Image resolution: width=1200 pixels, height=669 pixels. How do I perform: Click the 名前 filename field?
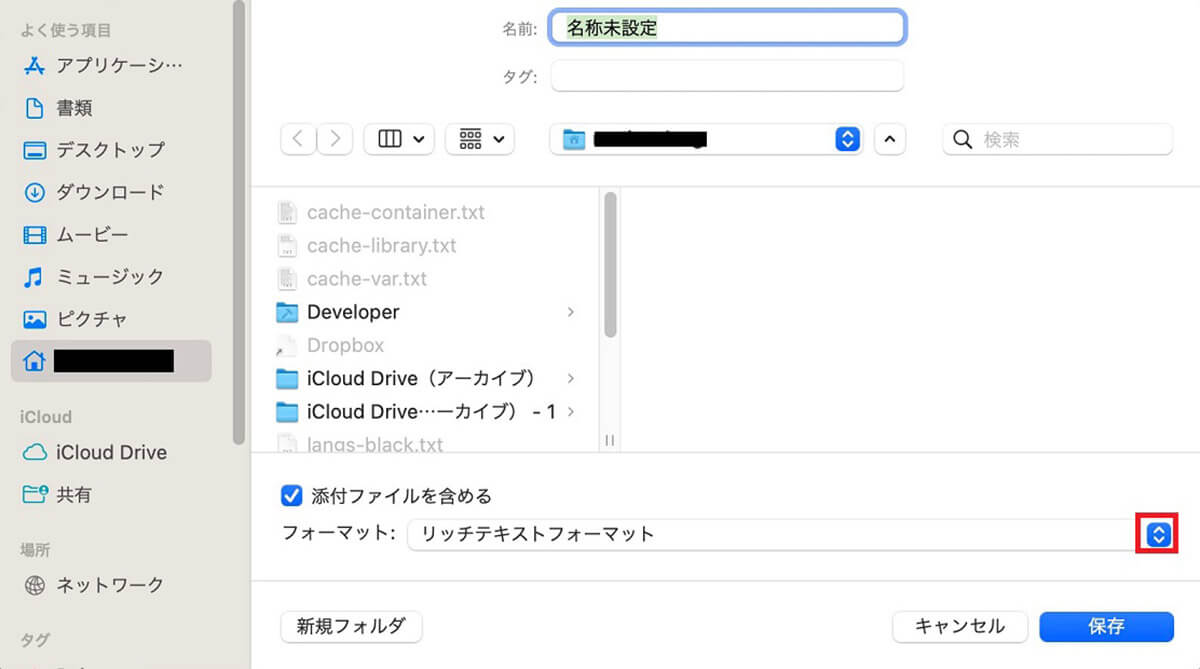[728, 28]
